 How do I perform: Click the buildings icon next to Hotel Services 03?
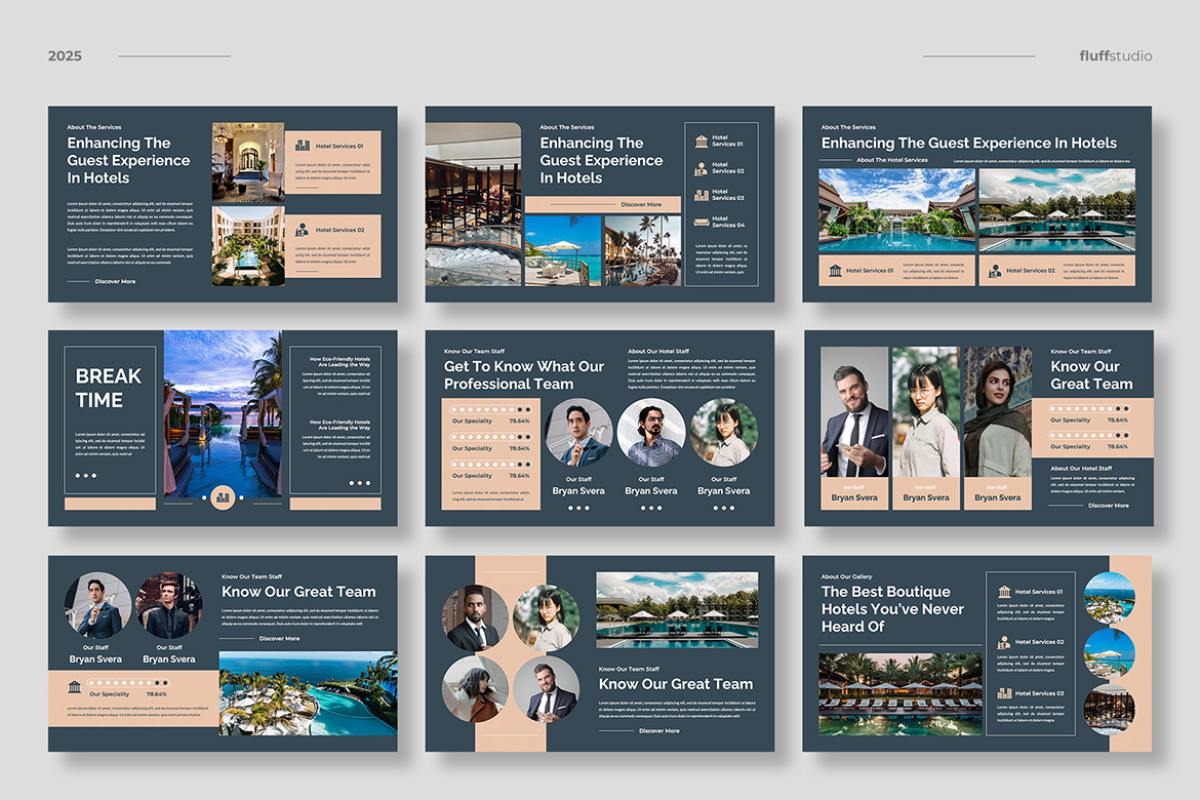click(701, 196)
